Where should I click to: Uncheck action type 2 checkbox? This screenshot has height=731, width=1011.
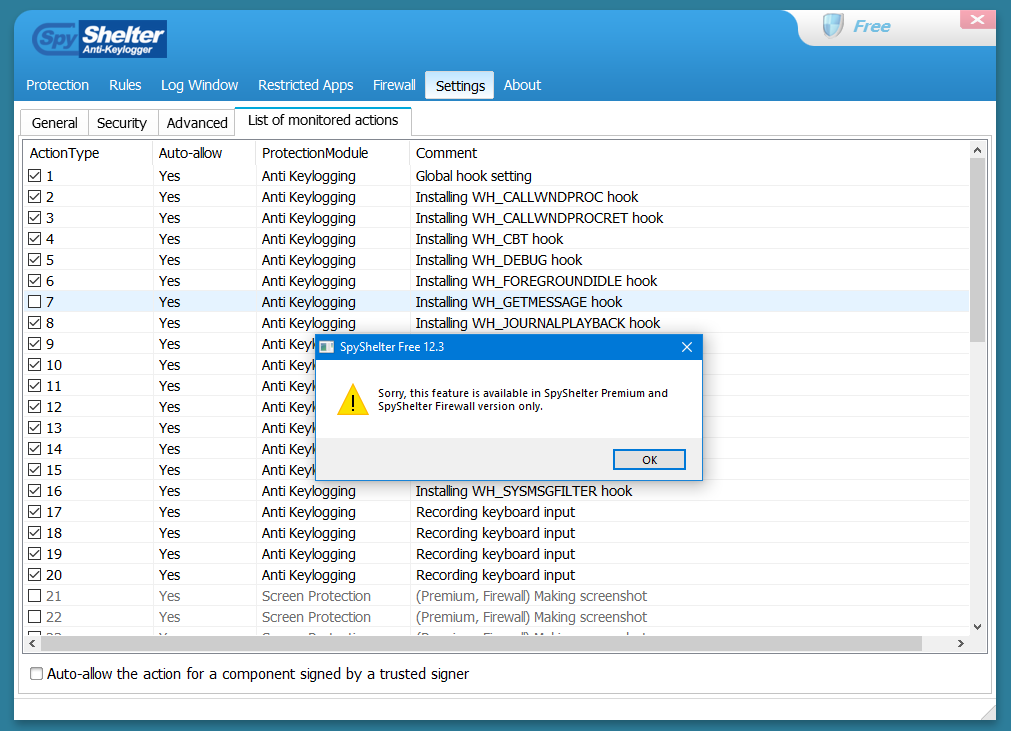(35, 197)
